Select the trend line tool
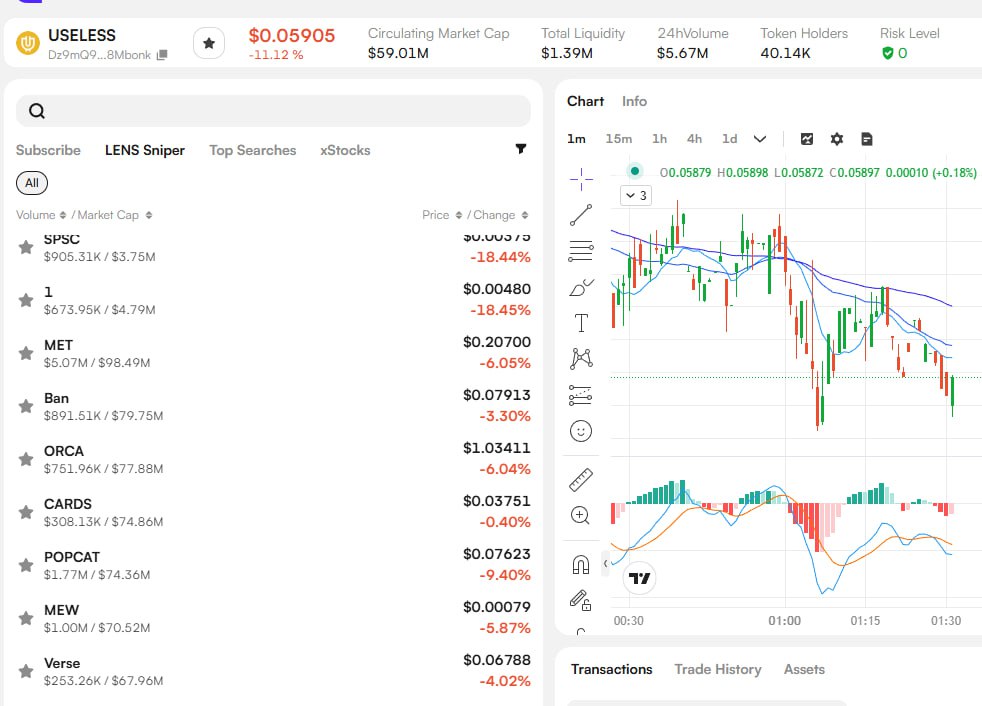Image resolution: width=982 pixels, height=706 pixels. pos(581,215)
